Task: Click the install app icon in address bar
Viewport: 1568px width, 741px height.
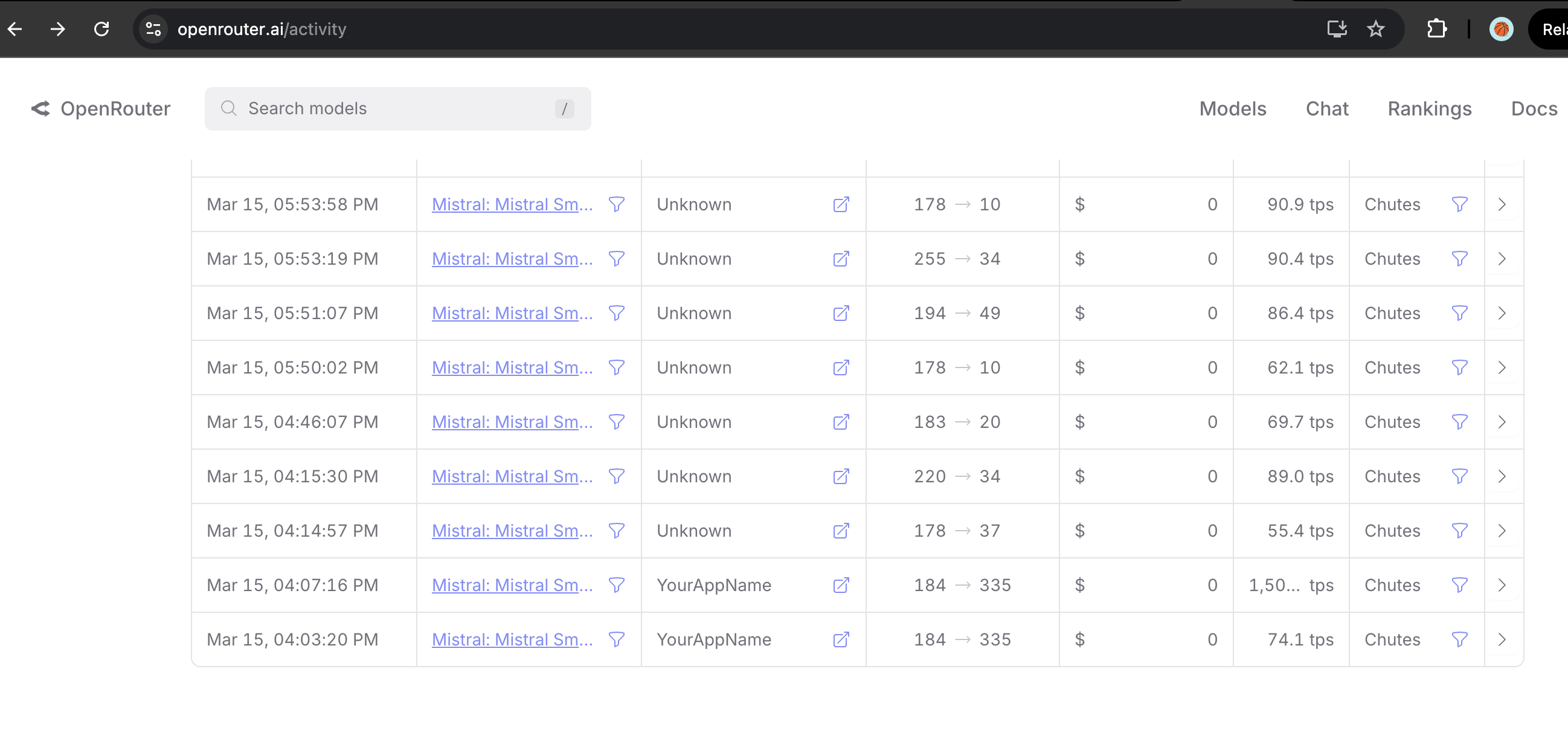Action: click(1337, 29)
